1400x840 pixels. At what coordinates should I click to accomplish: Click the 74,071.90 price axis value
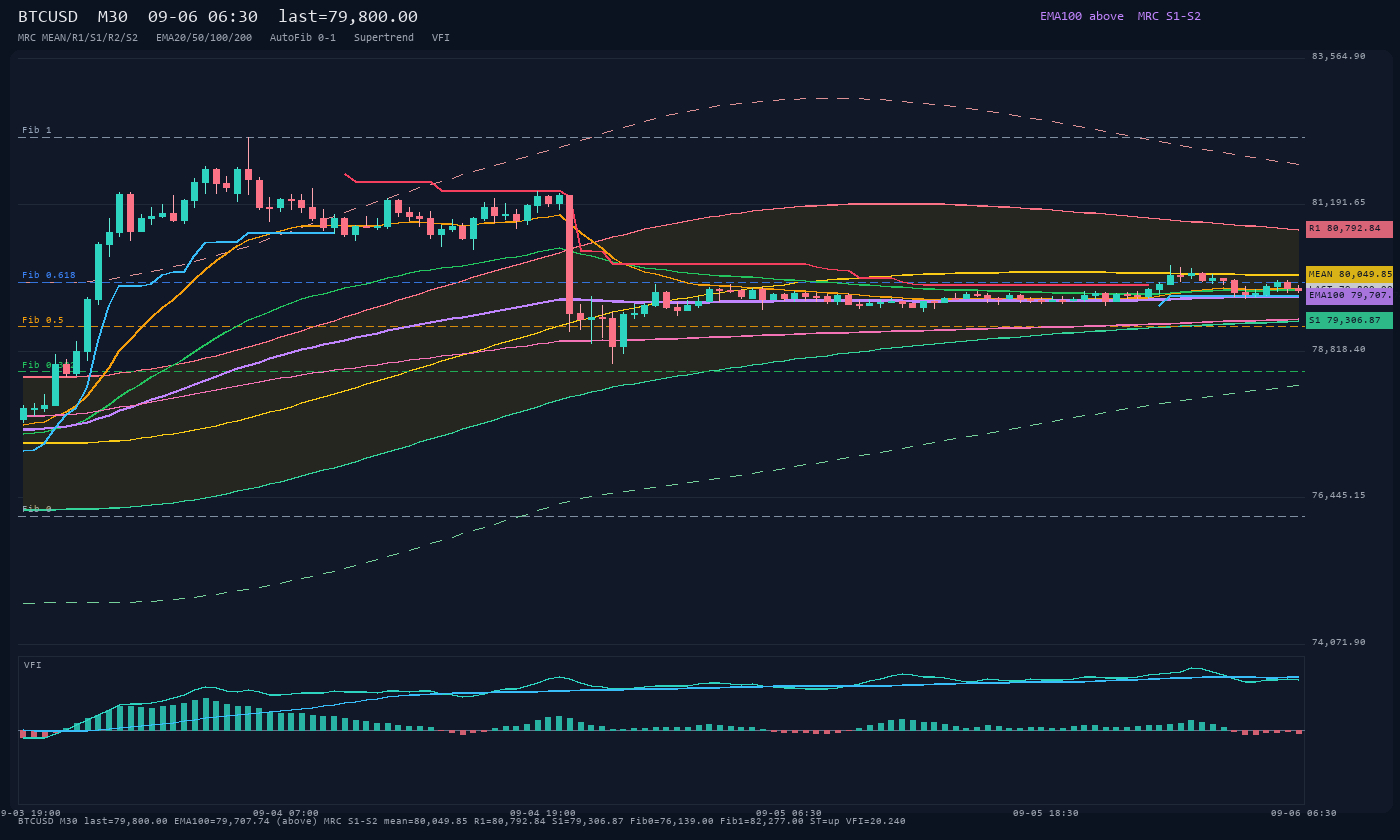point(1338,642)
